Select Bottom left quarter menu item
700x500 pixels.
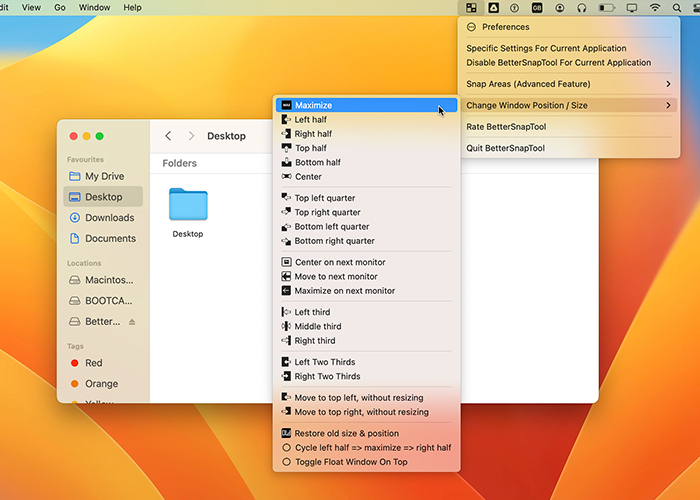tap(366, 227)
